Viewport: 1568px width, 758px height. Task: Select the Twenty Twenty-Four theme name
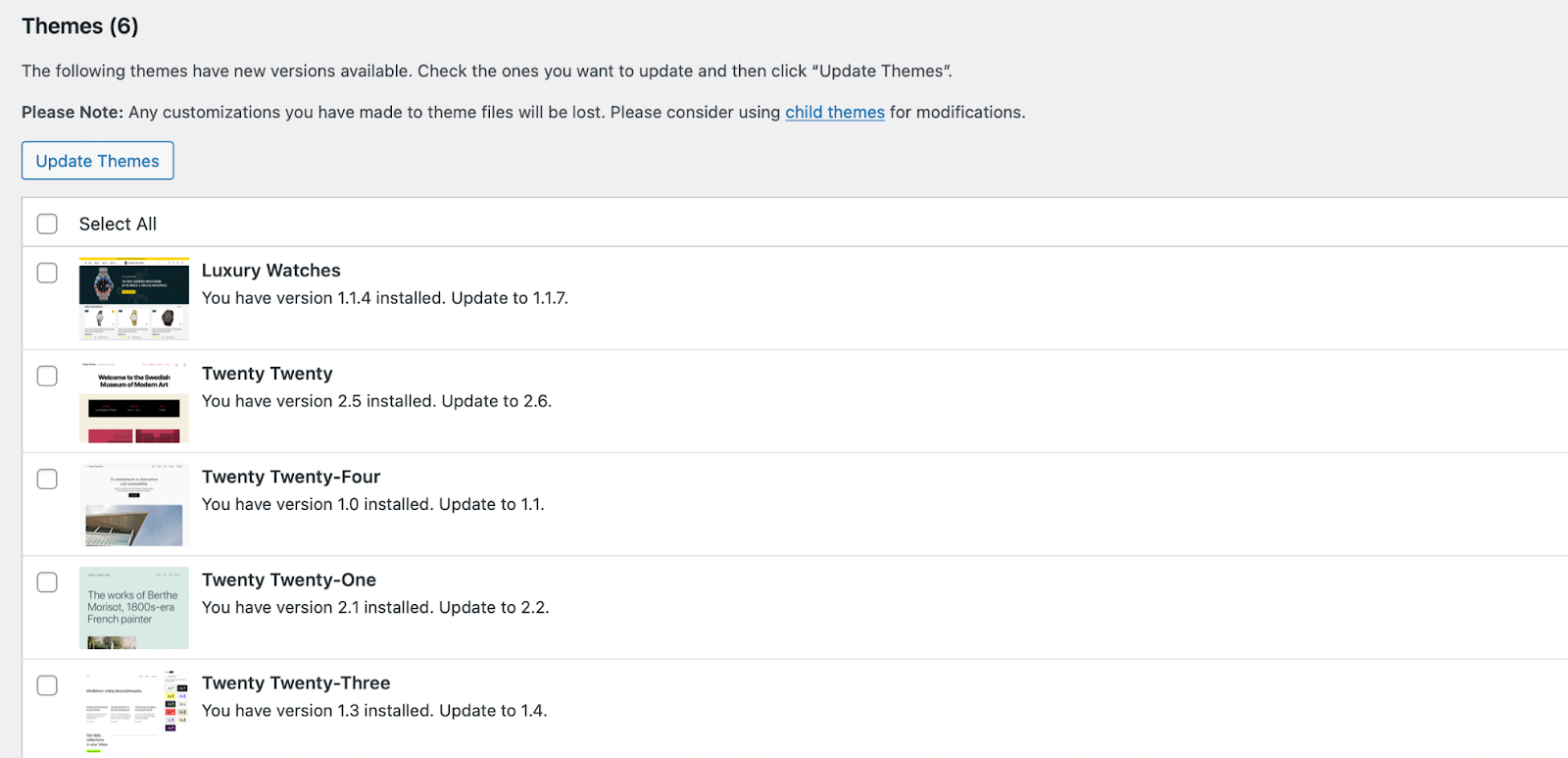point(290,477)
